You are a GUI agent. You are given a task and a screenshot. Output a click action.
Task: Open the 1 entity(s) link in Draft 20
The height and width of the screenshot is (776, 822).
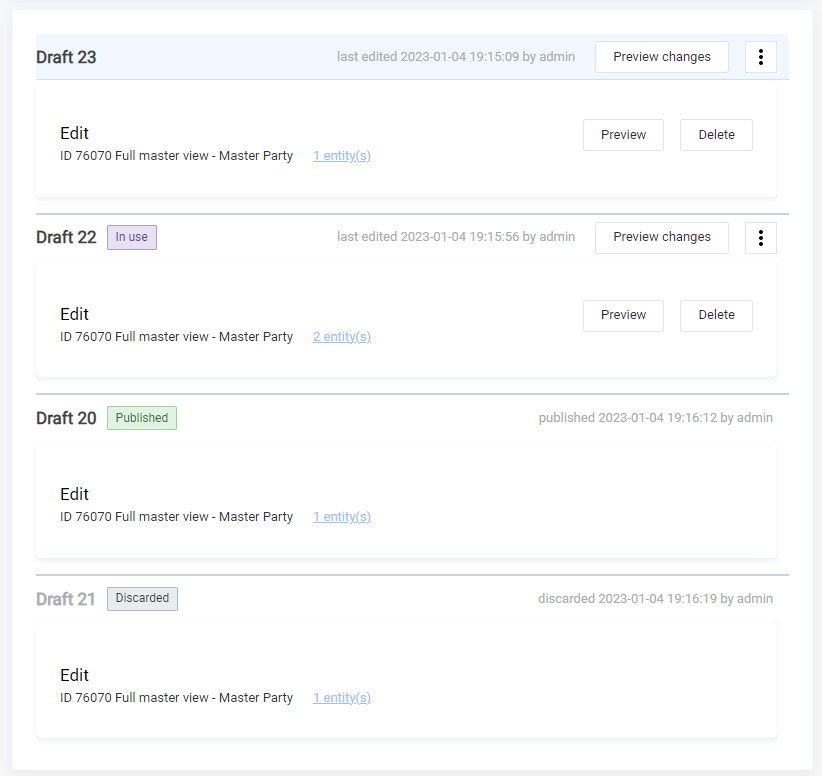click(342, 517)
